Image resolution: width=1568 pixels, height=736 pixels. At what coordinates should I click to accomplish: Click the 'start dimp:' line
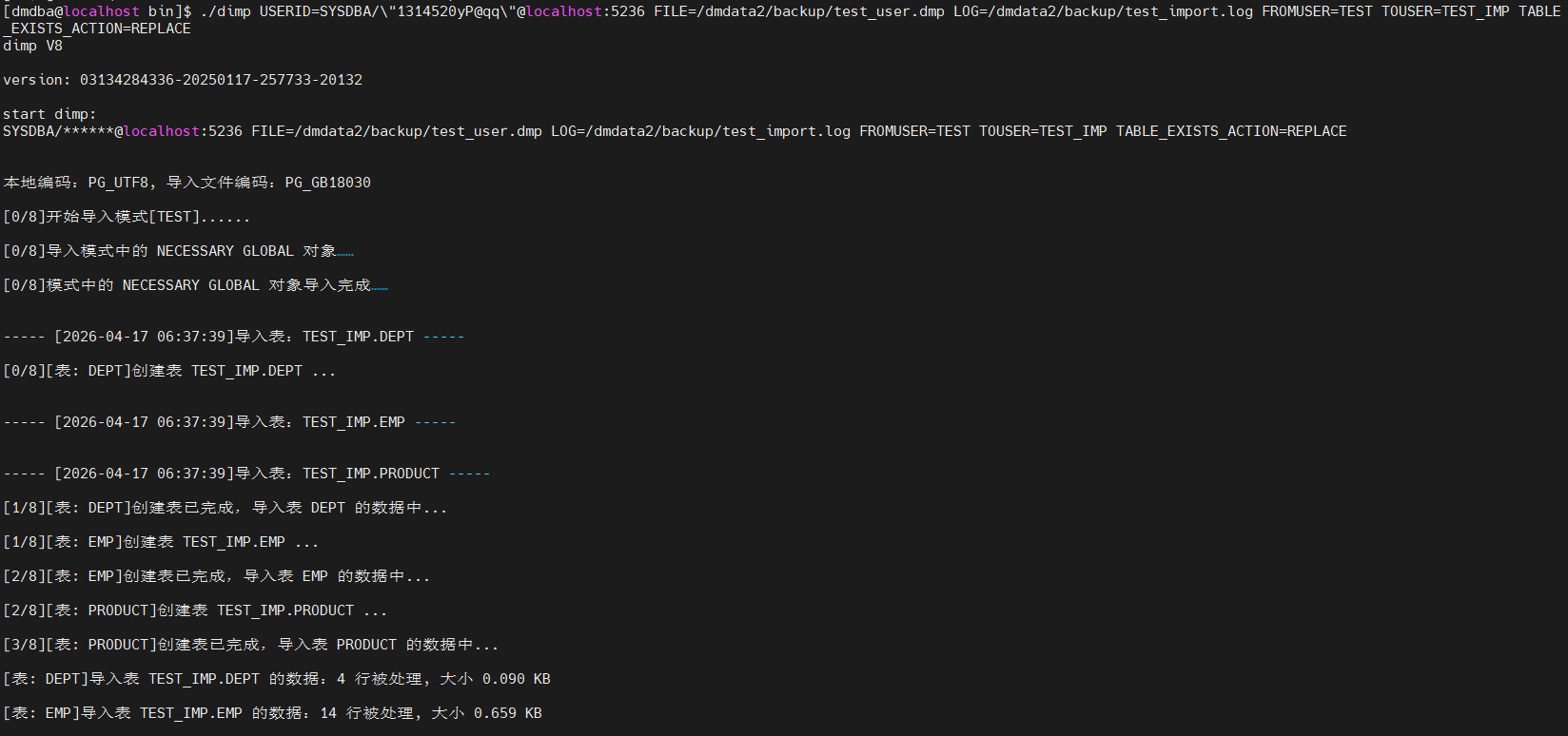tap(49, 114)
